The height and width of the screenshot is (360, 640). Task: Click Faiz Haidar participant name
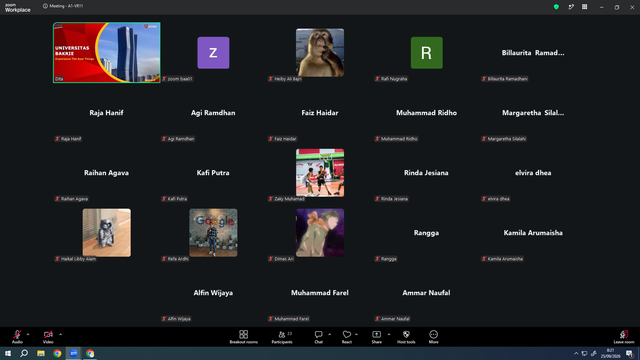pyautogui.click(x=320, y=113)
